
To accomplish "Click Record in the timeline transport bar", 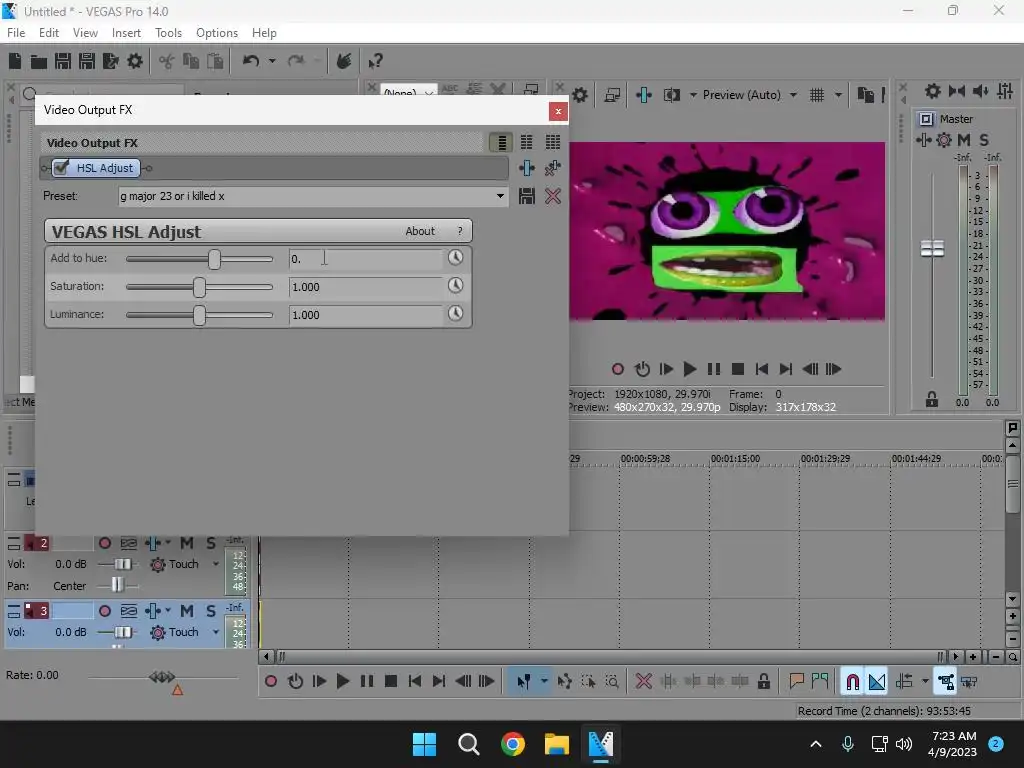I will tap(271, 682).
